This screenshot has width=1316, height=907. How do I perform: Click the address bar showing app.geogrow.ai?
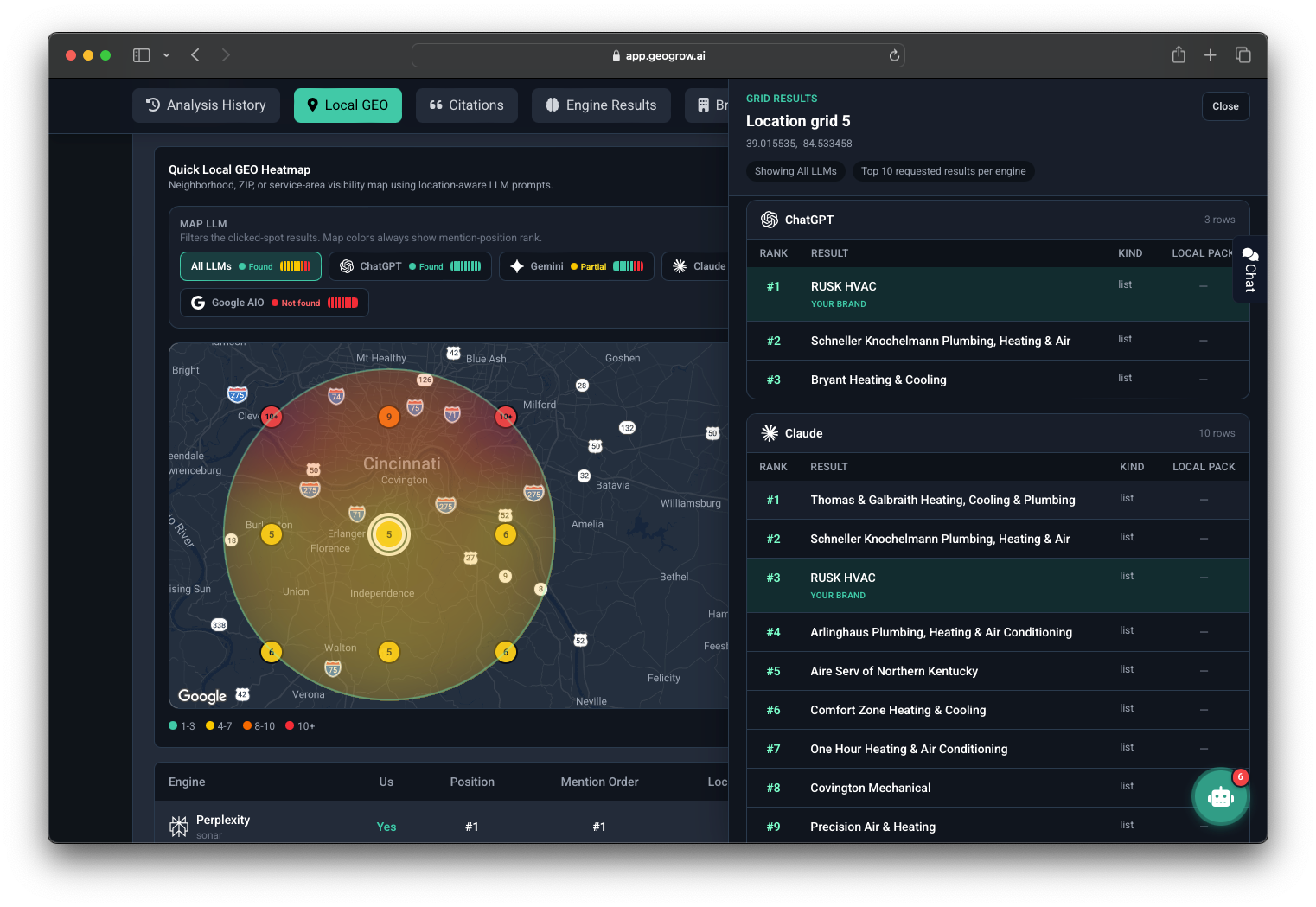click(658, 55)
